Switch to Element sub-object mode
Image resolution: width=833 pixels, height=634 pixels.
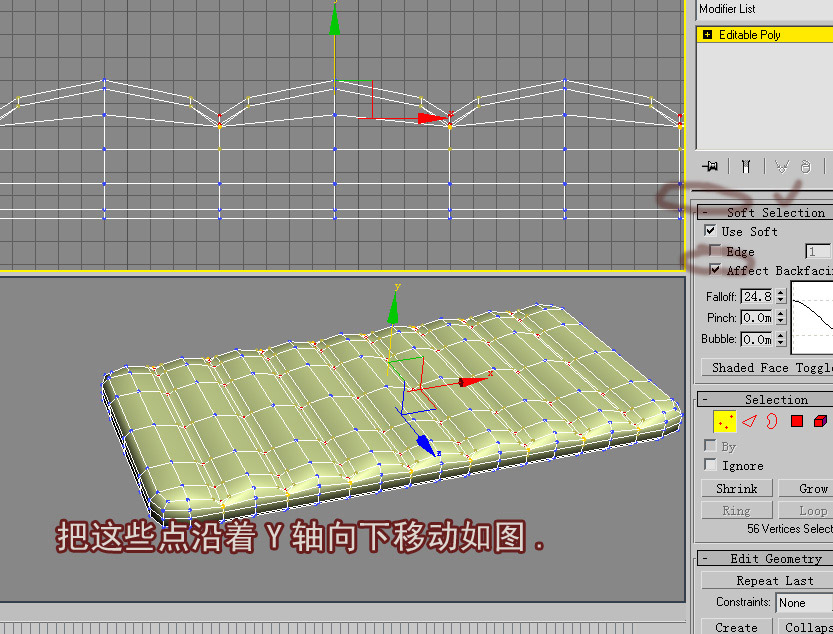pyautogui.click(x=821, y=422)
